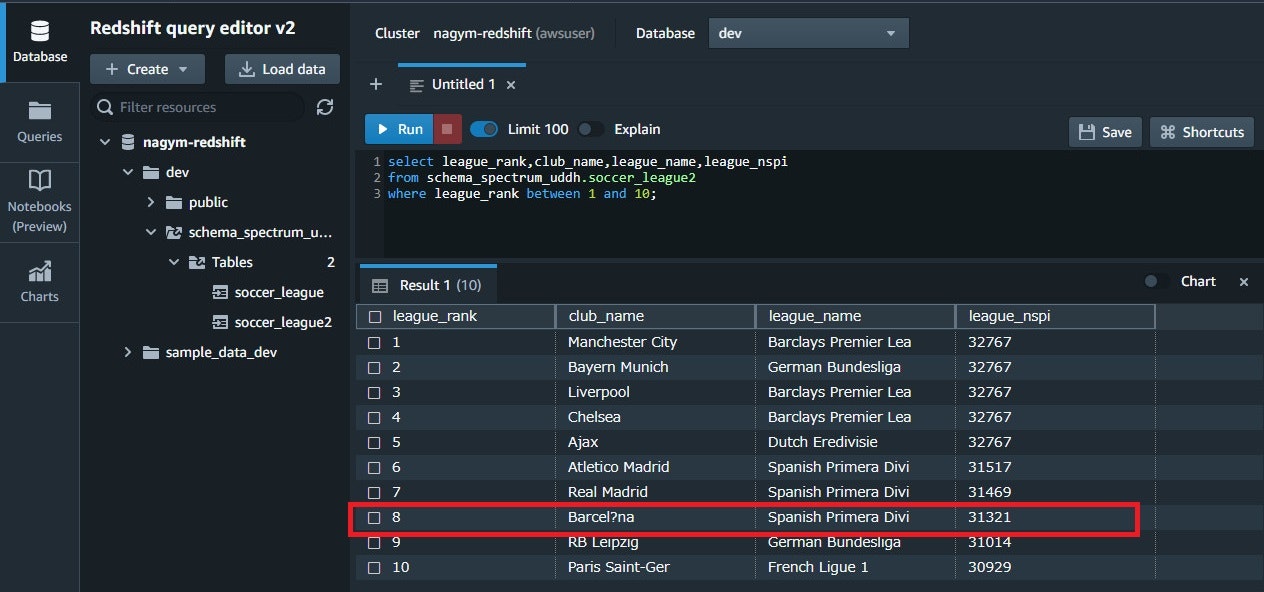
Task: Check the row for Bayern Munich
Action: pos(374,367)
